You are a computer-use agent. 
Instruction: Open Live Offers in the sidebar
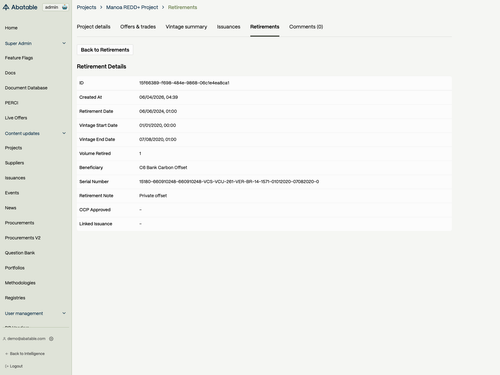pyautogui.click(x=16, y=118)
